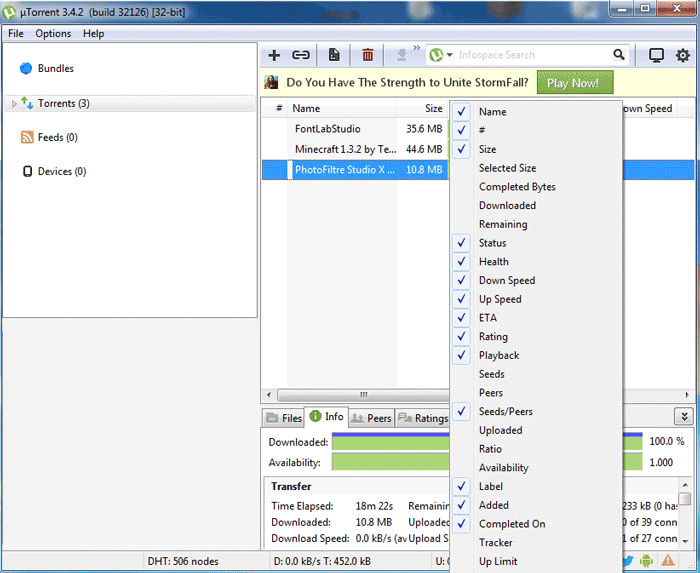700x573 pixels.
Task: Click the Remote monitor icon
Action: tap(656, 55)
